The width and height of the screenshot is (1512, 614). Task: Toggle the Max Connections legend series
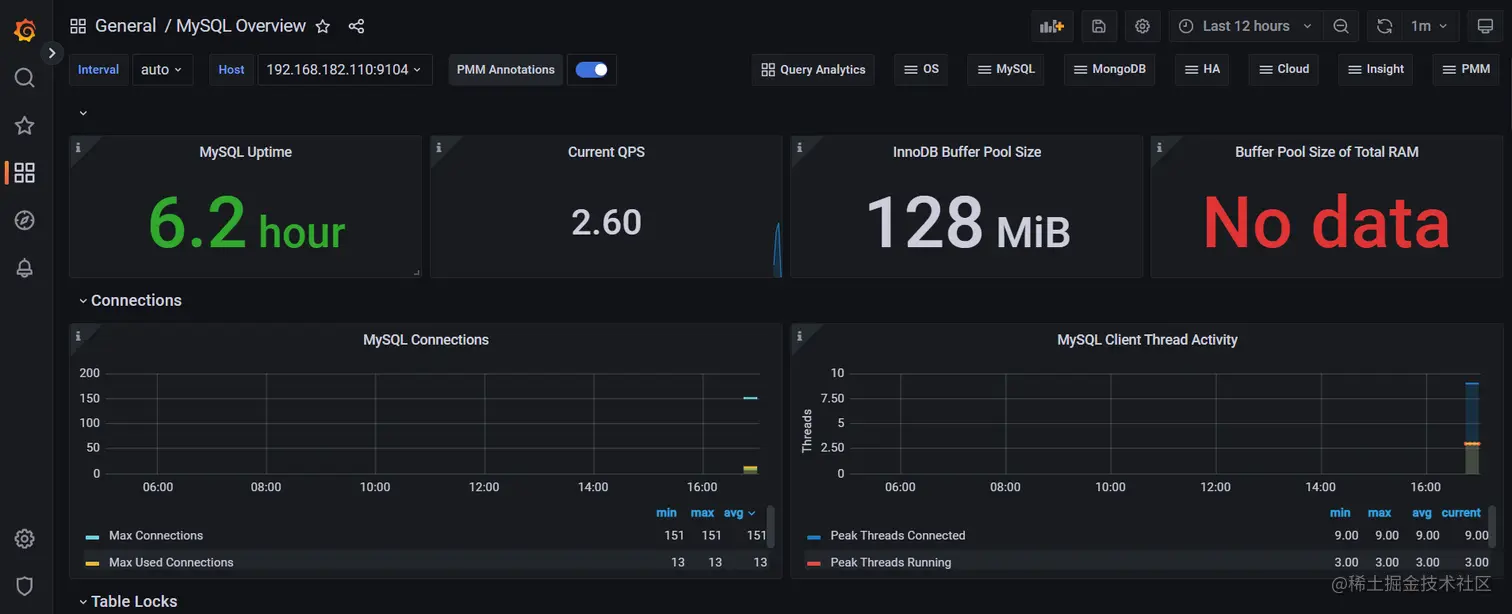[x=156, y=536]
